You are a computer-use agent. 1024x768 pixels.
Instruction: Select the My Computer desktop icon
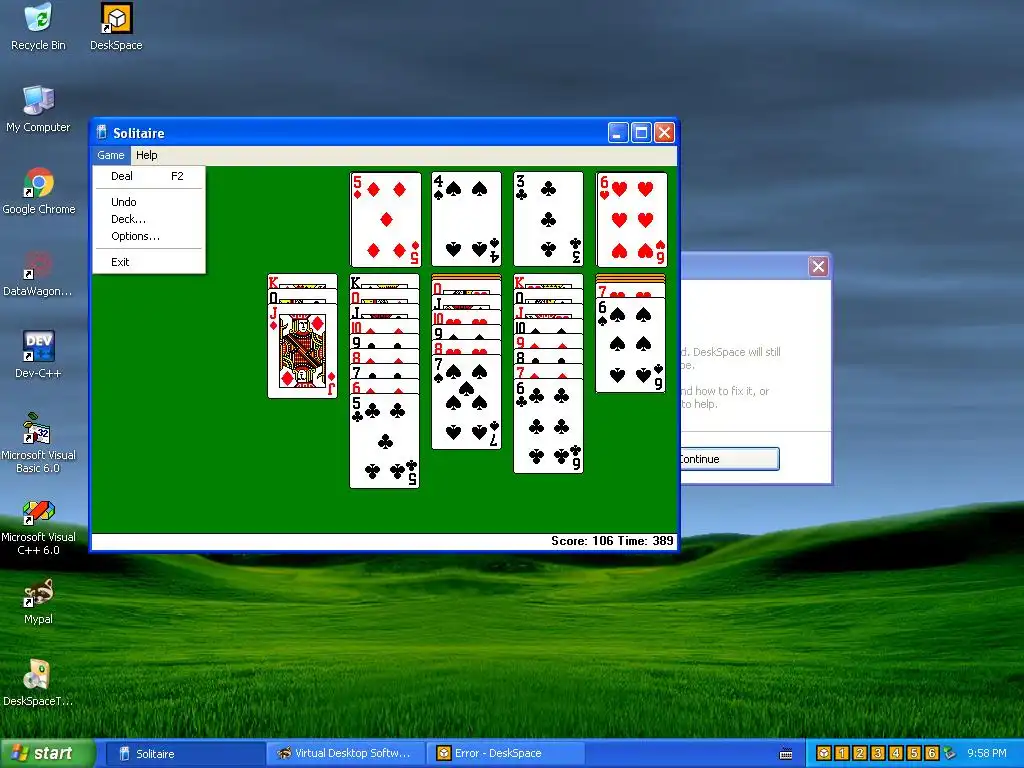38,108
